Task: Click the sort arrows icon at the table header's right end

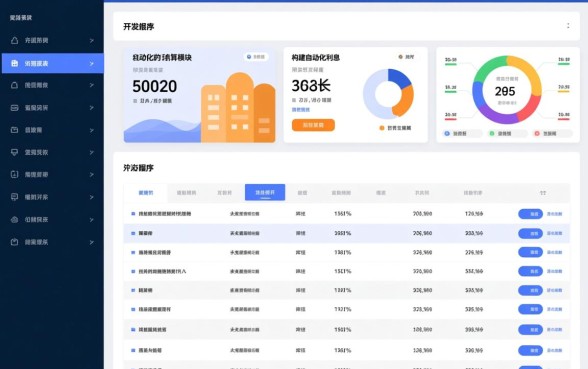Action: (543, 193)
